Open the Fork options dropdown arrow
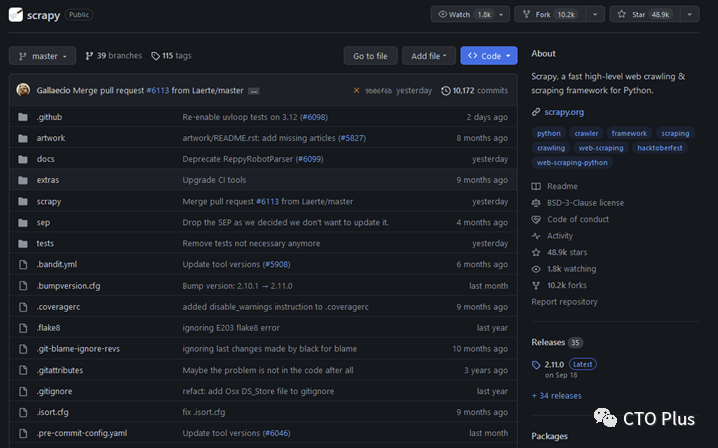The image size is (718, 448). coord(595,15)
